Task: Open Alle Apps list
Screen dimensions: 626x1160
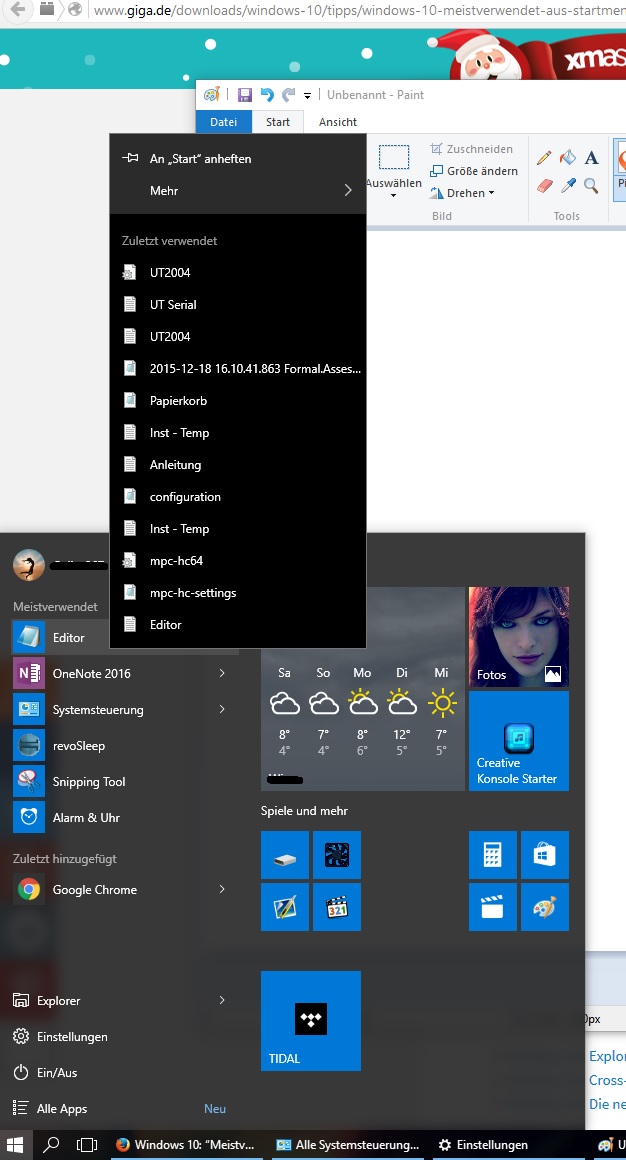Action: coord(50,1108)
